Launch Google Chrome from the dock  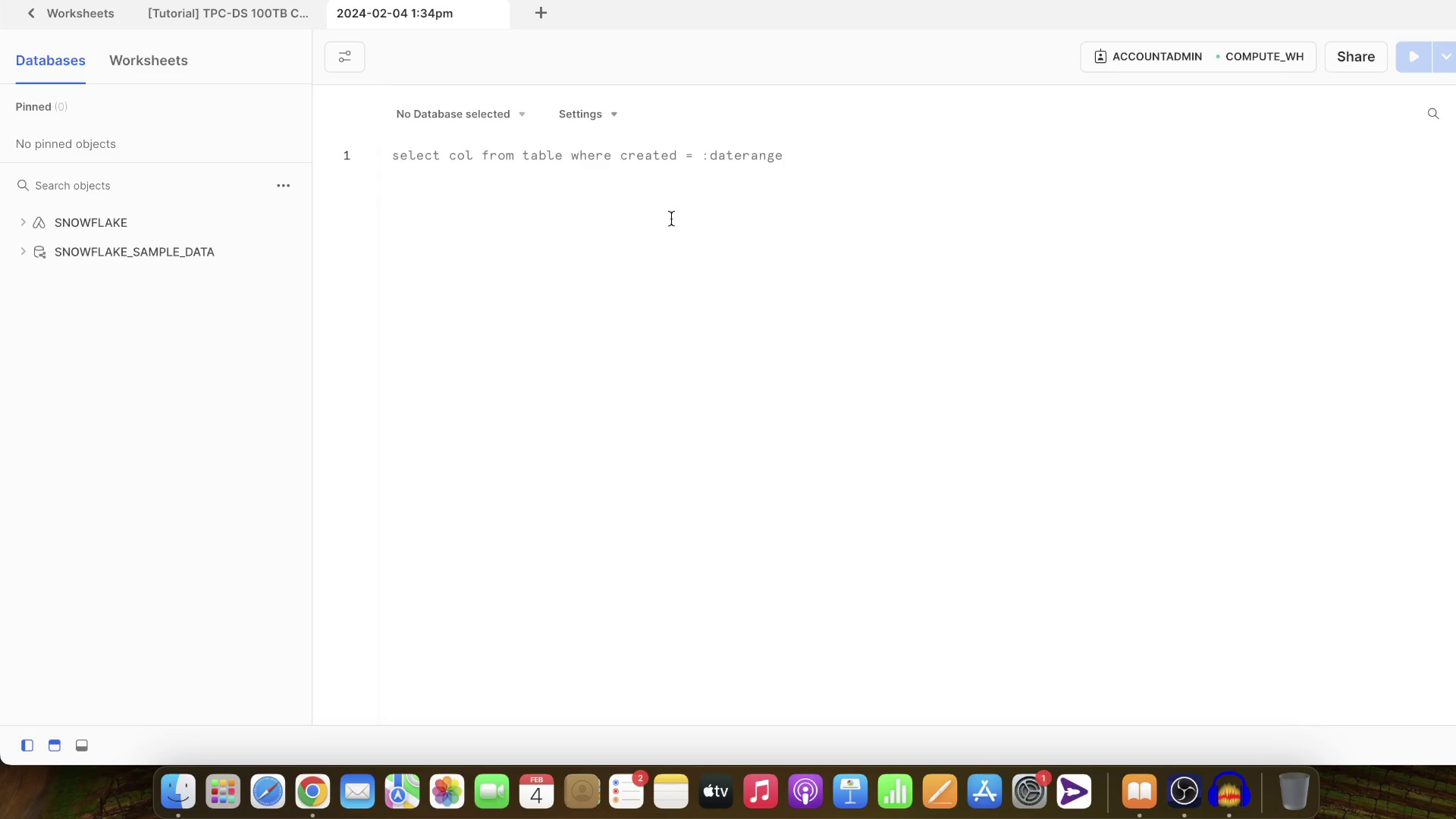click(312, 792)
